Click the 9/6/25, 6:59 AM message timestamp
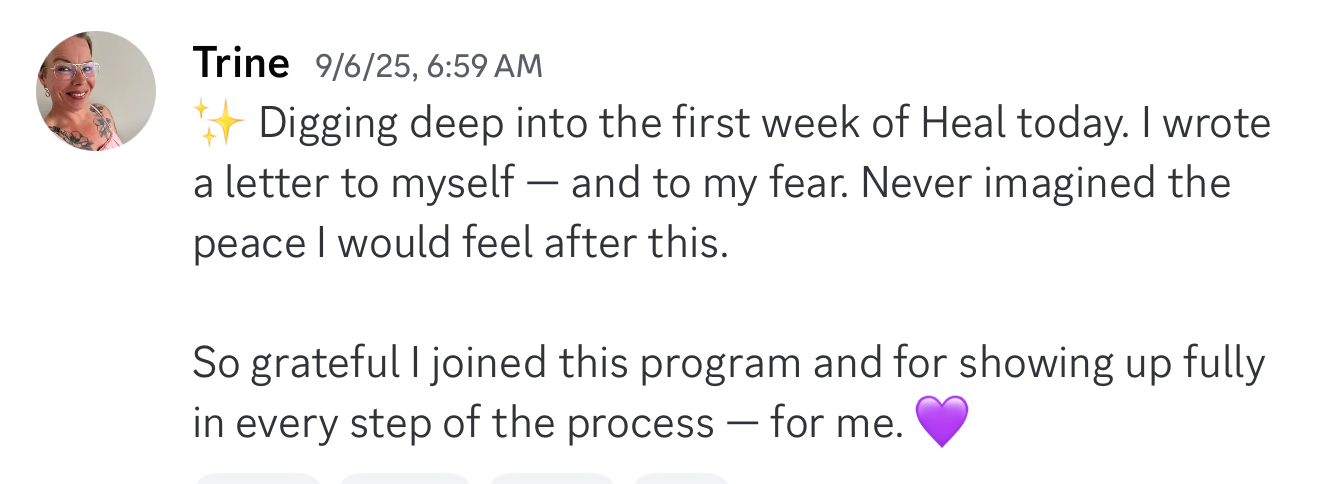 coord(428,66)
